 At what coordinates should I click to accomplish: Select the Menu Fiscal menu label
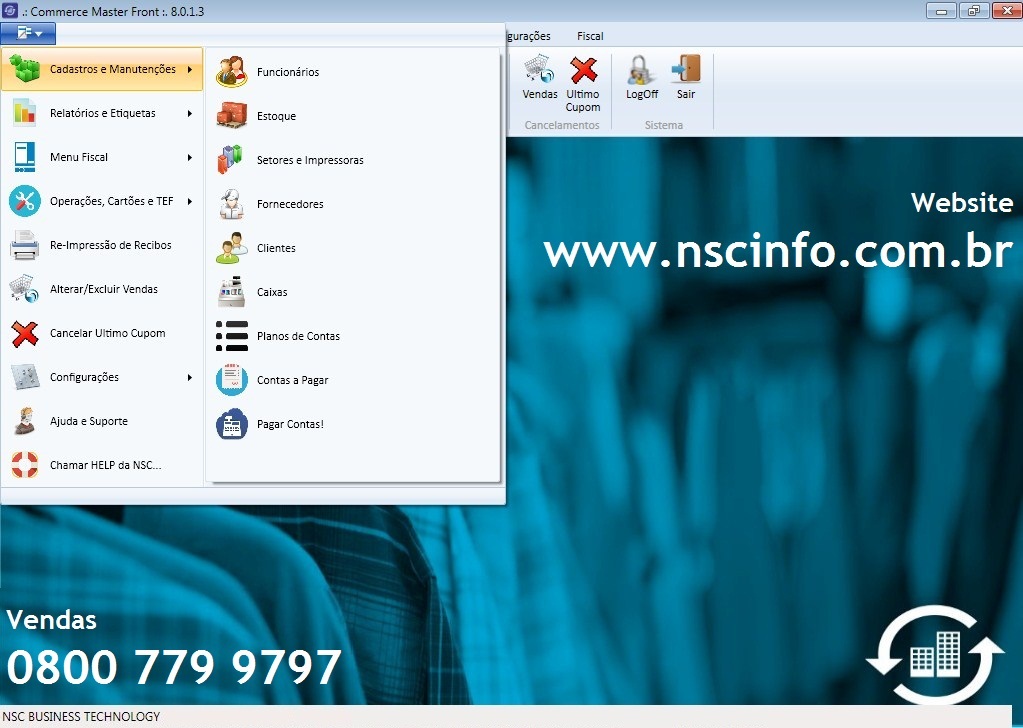(x=79, y=157)
